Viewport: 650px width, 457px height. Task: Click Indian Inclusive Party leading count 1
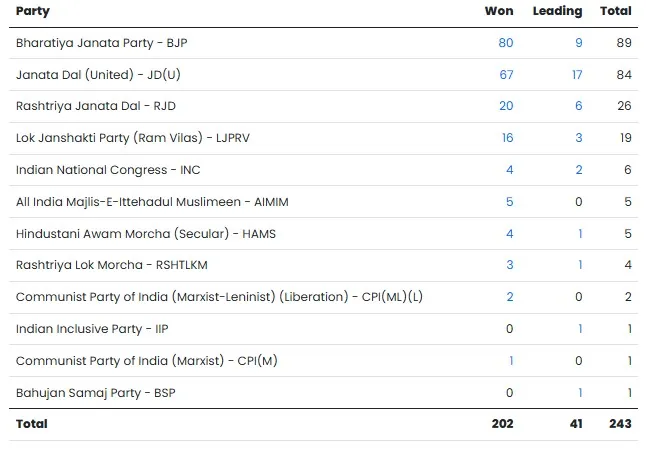pos(579,329)
